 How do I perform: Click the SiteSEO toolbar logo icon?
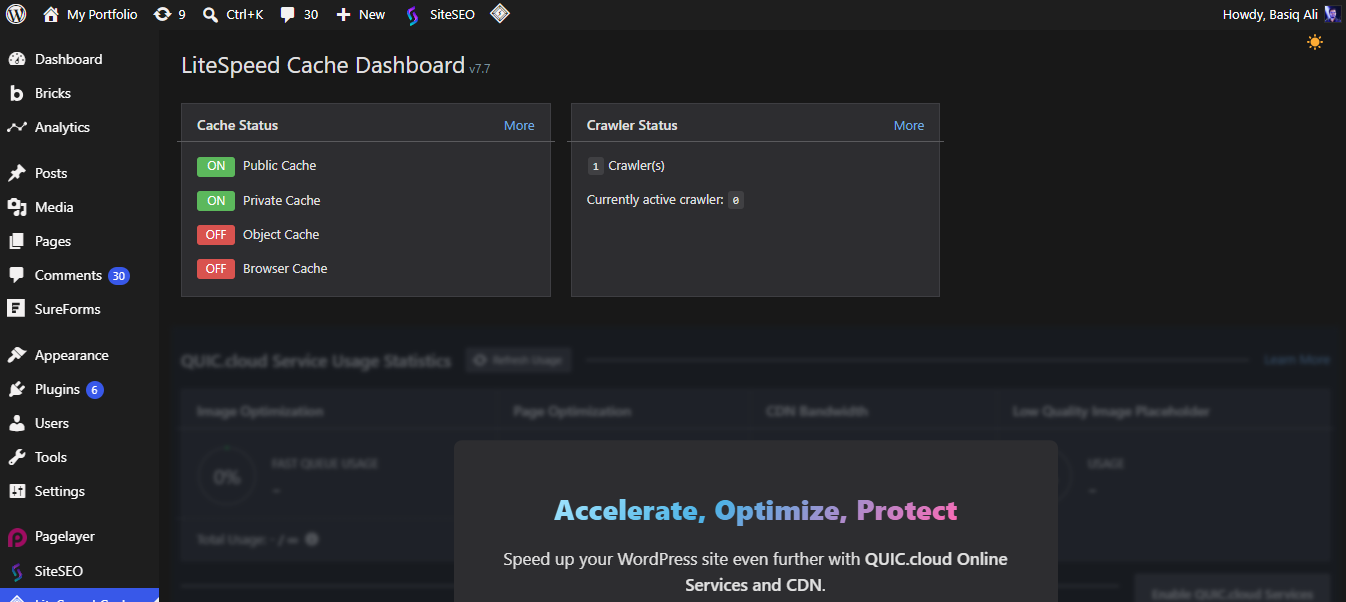click(x=413, y=15)
